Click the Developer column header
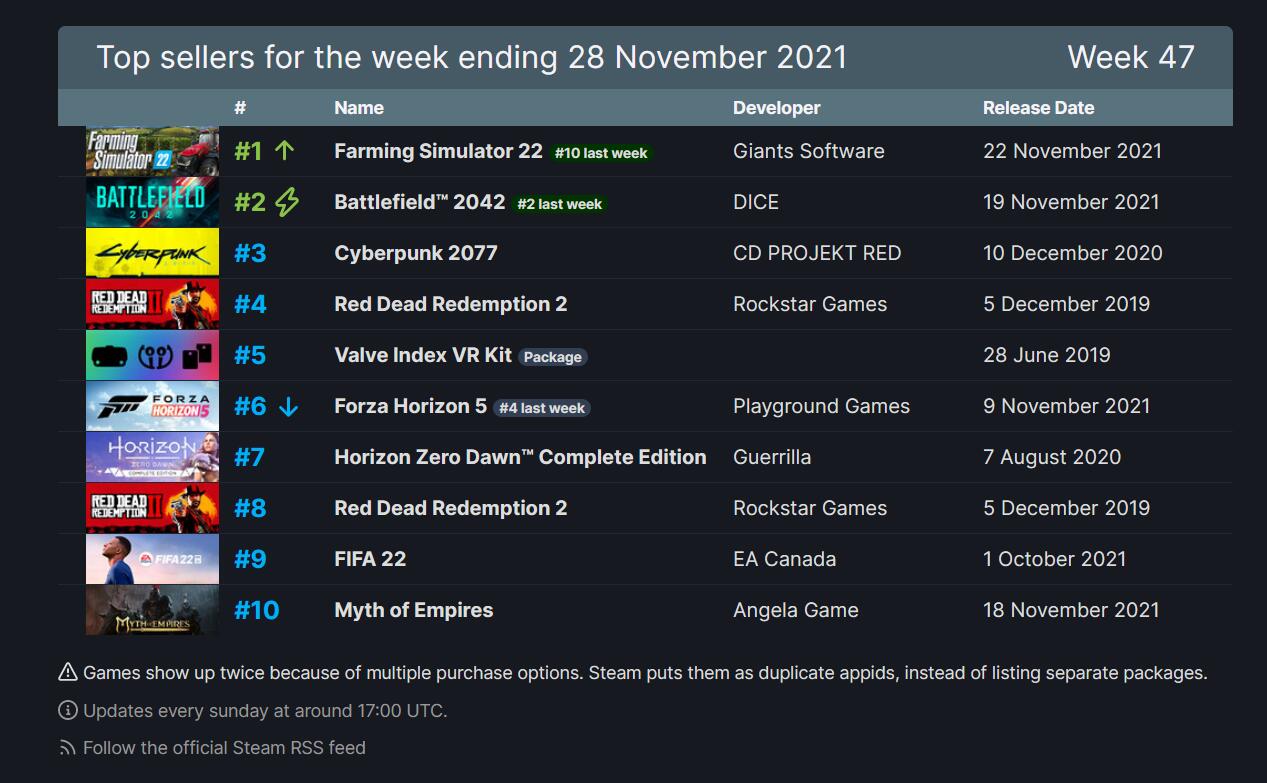 (x=776, y=108)
